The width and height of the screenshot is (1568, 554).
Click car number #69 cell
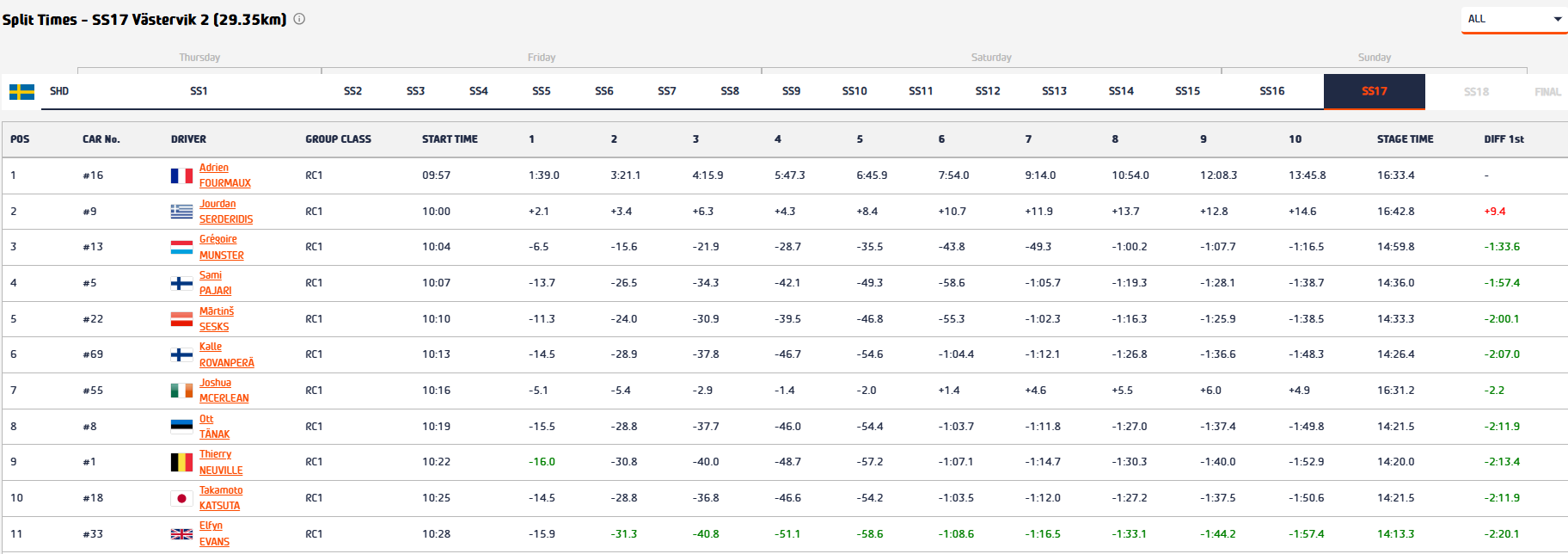click(x=93, y=354)
